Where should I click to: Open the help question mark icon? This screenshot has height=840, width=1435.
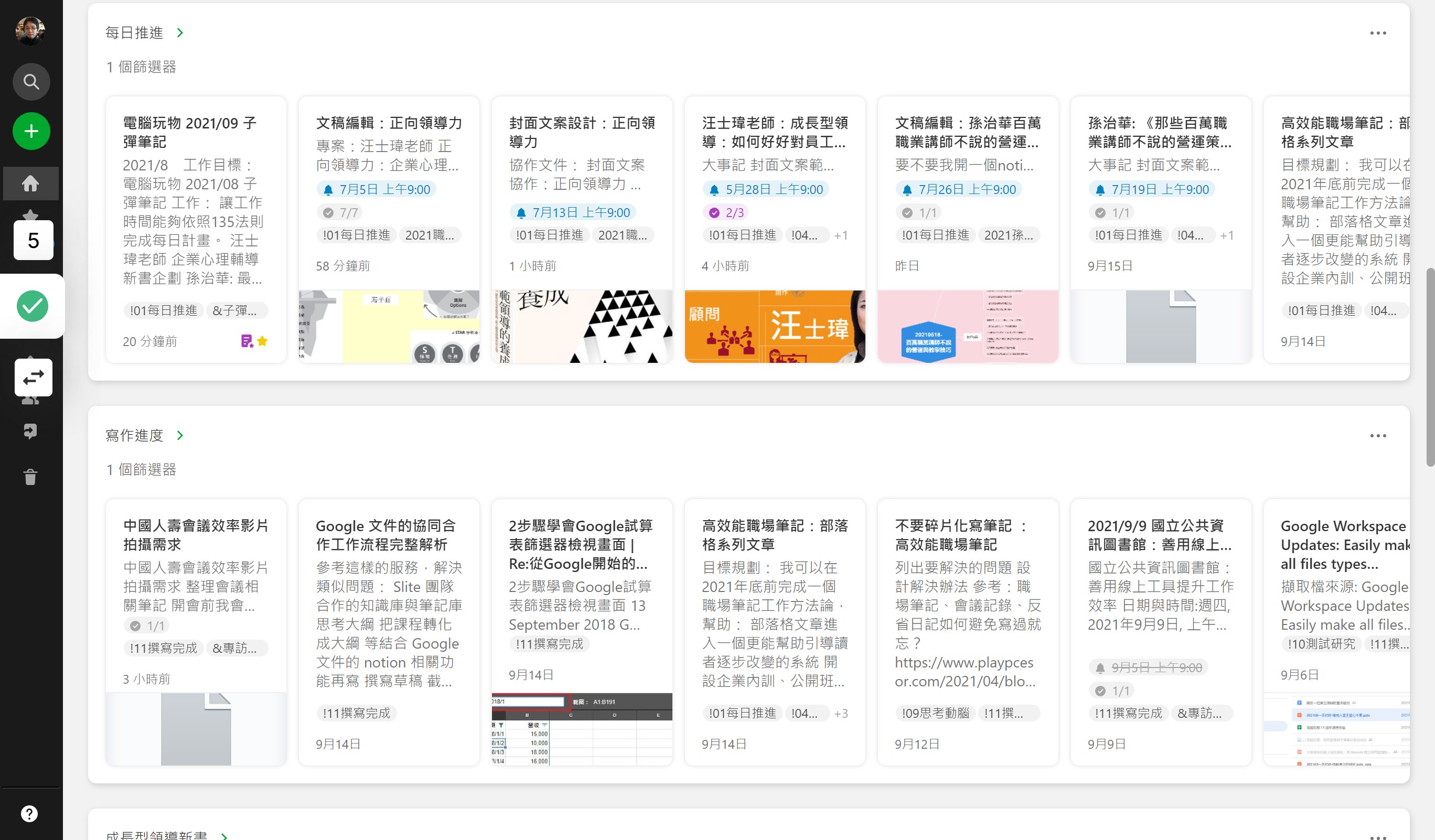[29, 813]
